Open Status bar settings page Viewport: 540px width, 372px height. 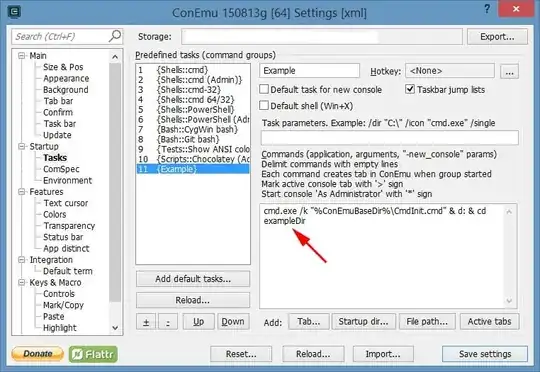coord(63,237)
